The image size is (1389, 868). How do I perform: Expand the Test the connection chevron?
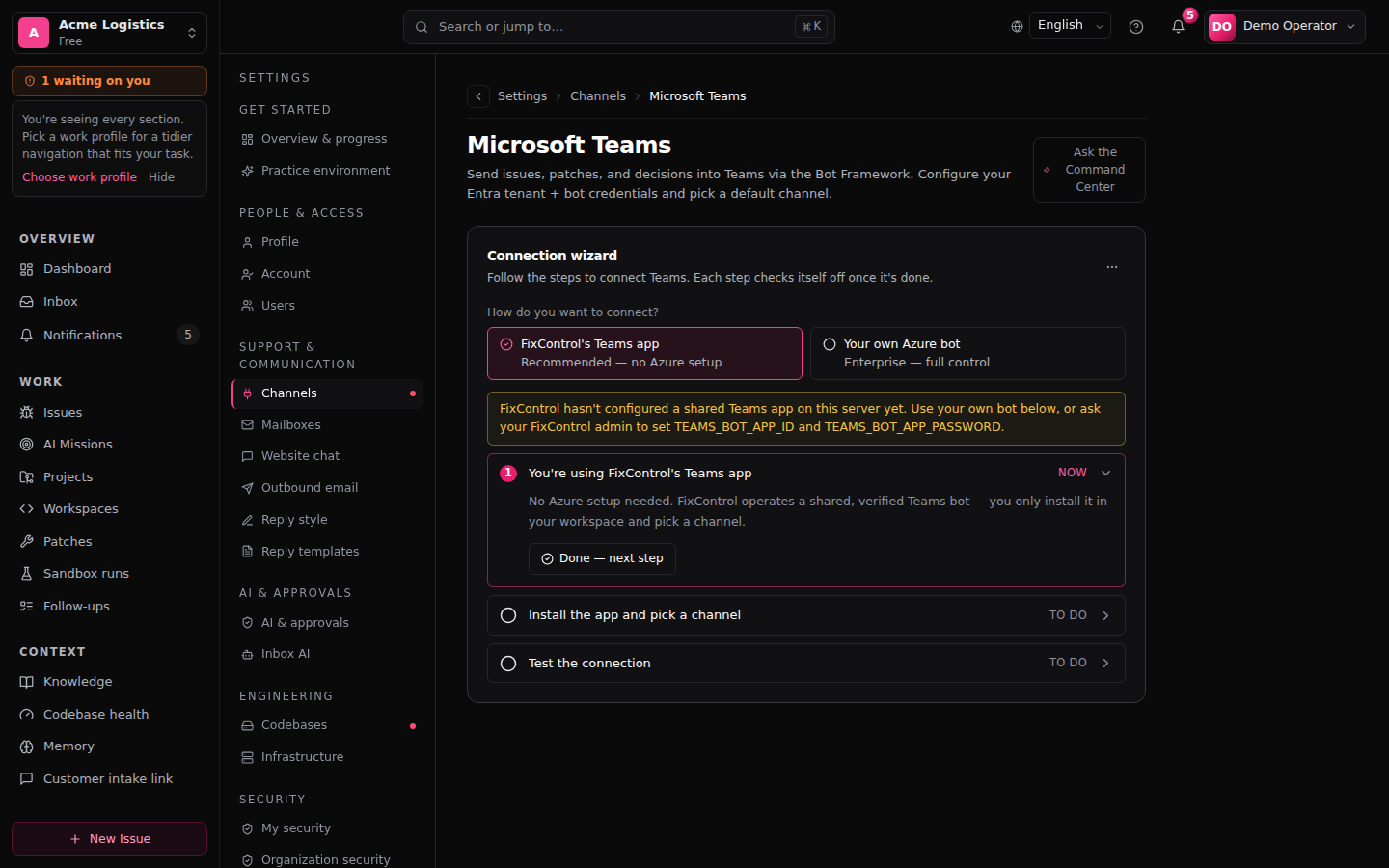pyautogui.click(x=1106, y=664)
